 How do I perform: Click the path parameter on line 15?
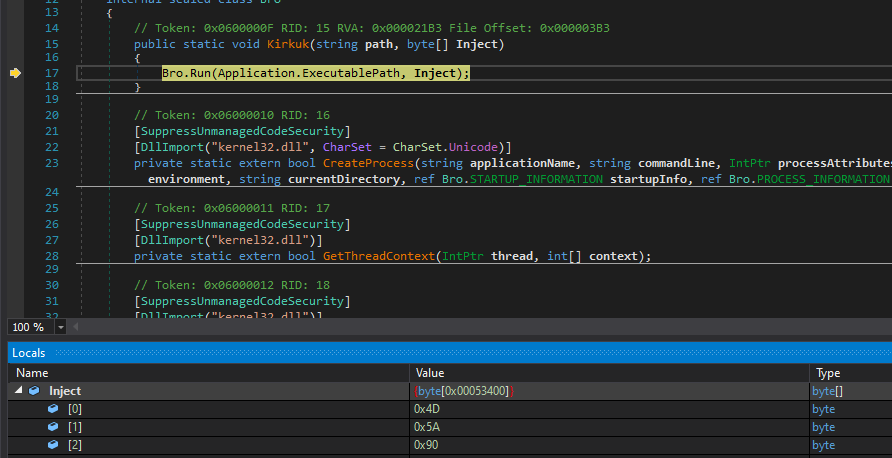point(379,44)
